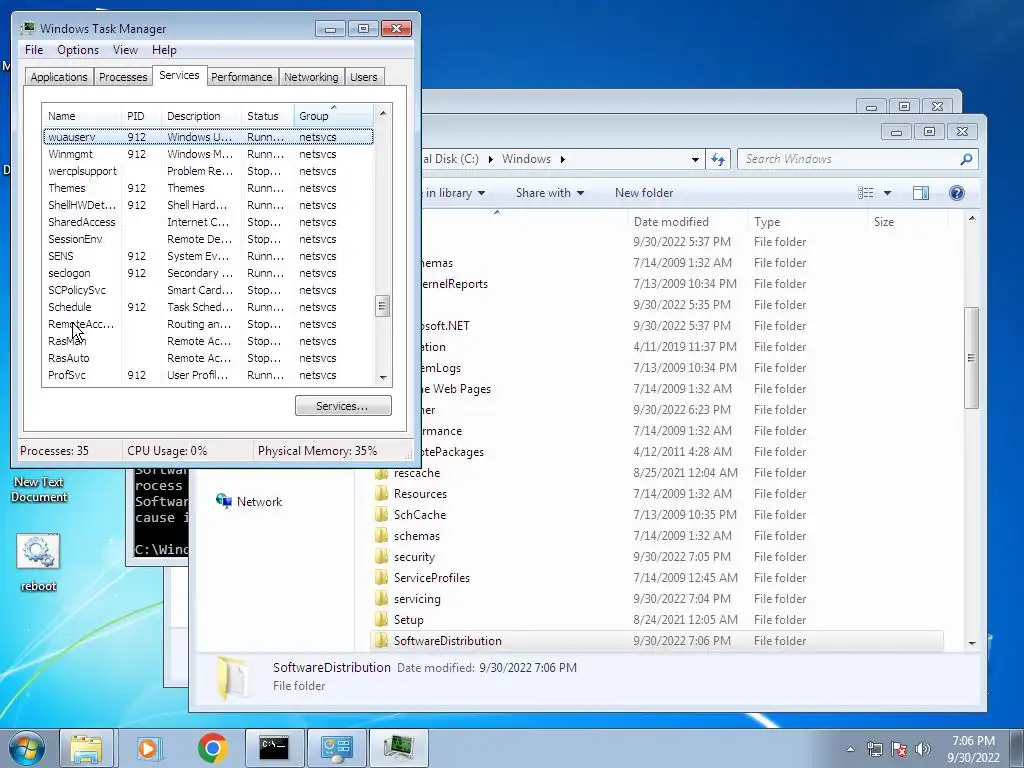Open Task Manager File menu

pos(34,50)
